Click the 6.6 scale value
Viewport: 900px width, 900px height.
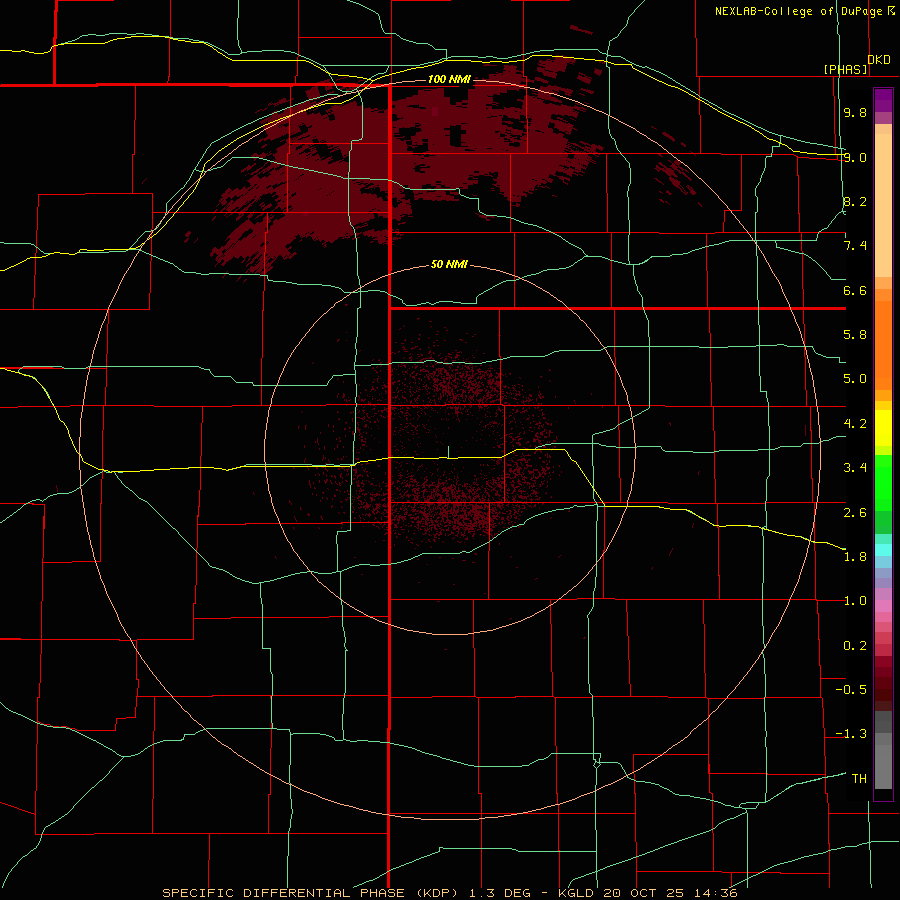pos(855,290)
